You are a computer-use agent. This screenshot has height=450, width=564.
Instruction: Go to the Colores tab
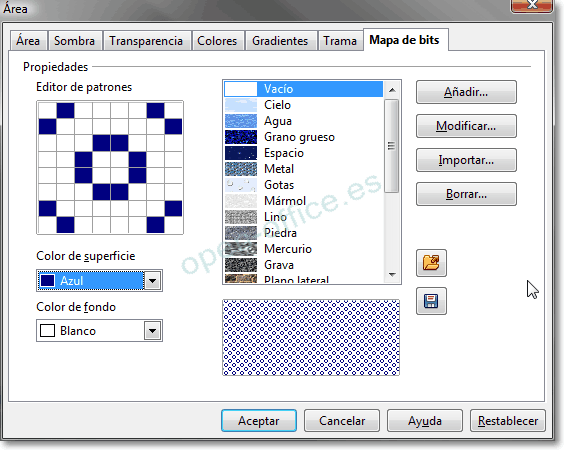click(217, 41)
